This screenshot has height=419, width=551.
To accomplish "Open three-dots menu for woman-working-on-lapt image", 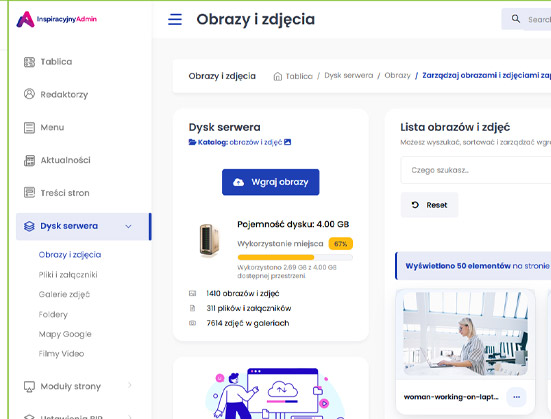I will [516, 397].
